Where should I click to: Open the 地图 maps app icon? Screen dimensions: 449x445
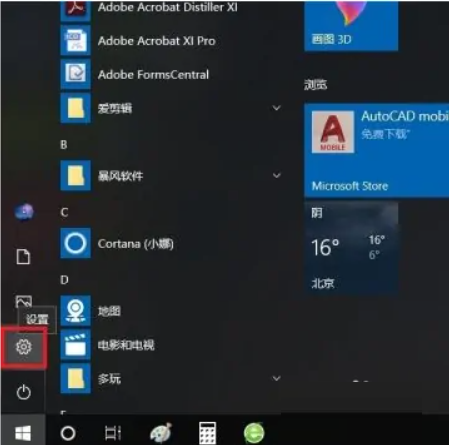[x=76, y=311]
